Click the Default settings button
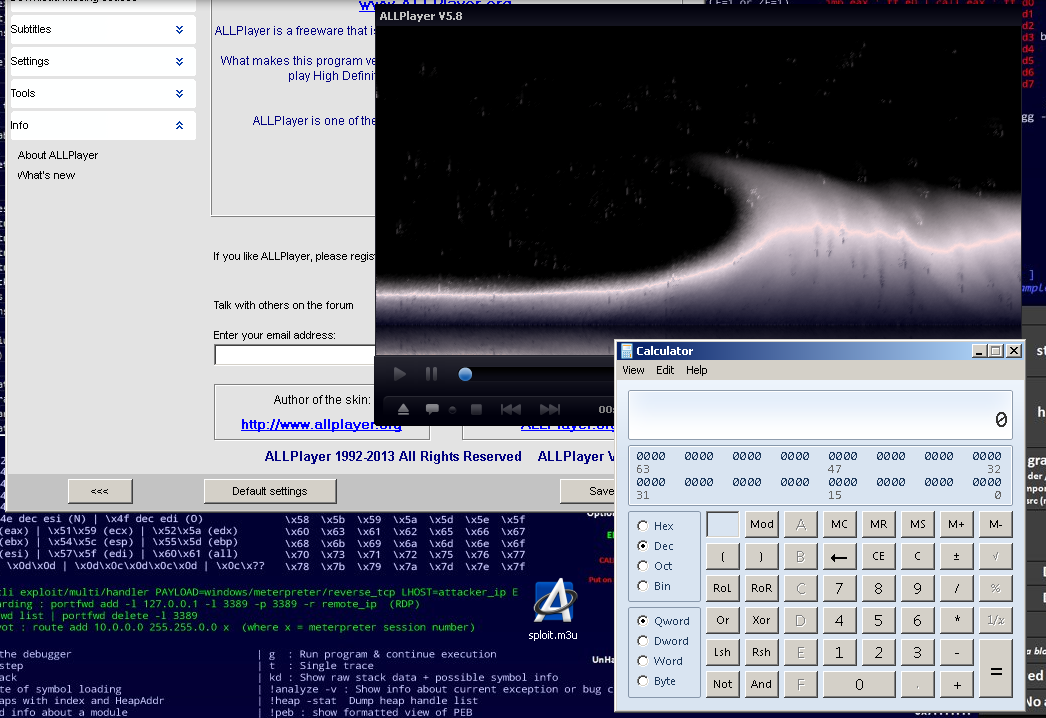 (270, 491)
